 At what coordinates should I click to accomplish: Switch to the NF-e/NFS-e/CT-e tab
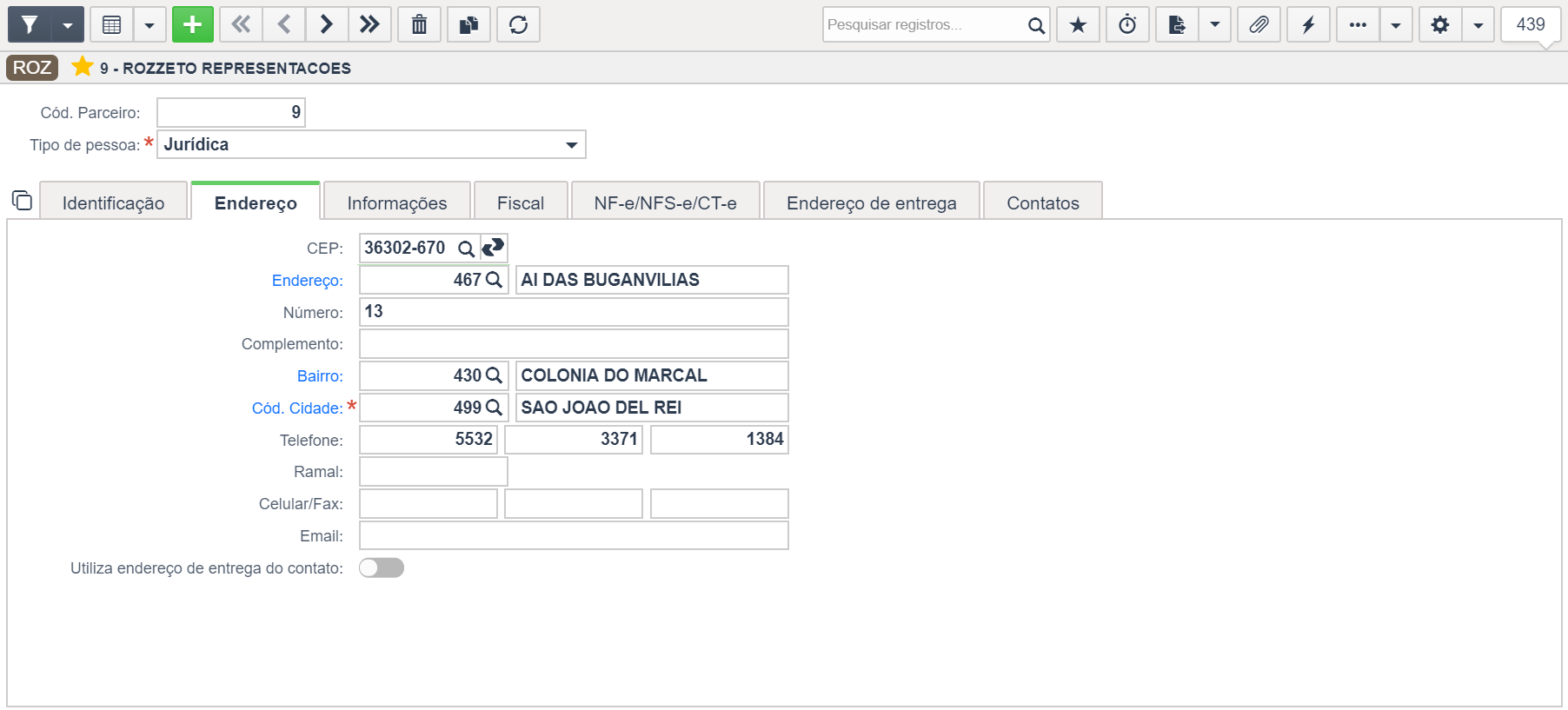click(x=666, y=202)
